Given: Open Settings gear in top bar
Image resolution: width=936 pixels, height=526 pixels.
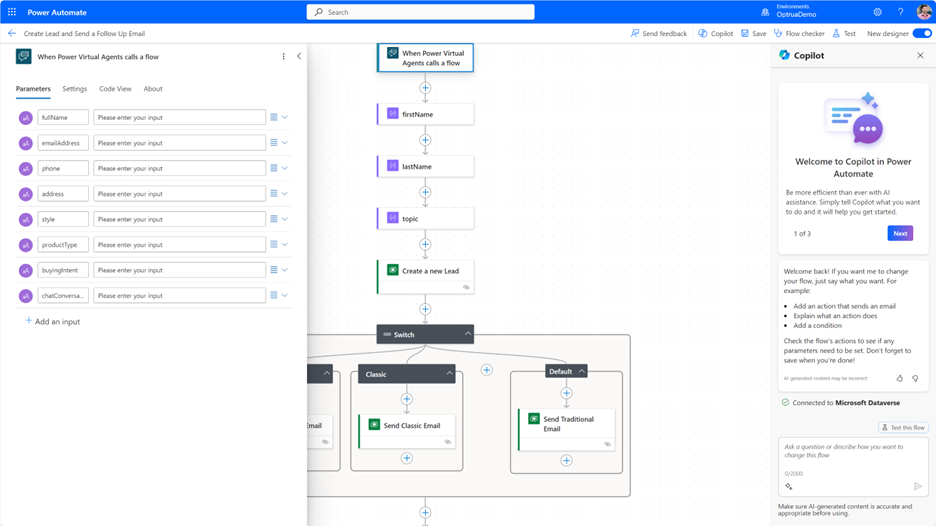Looking at the screenshot, I should [x=877, y=12].
